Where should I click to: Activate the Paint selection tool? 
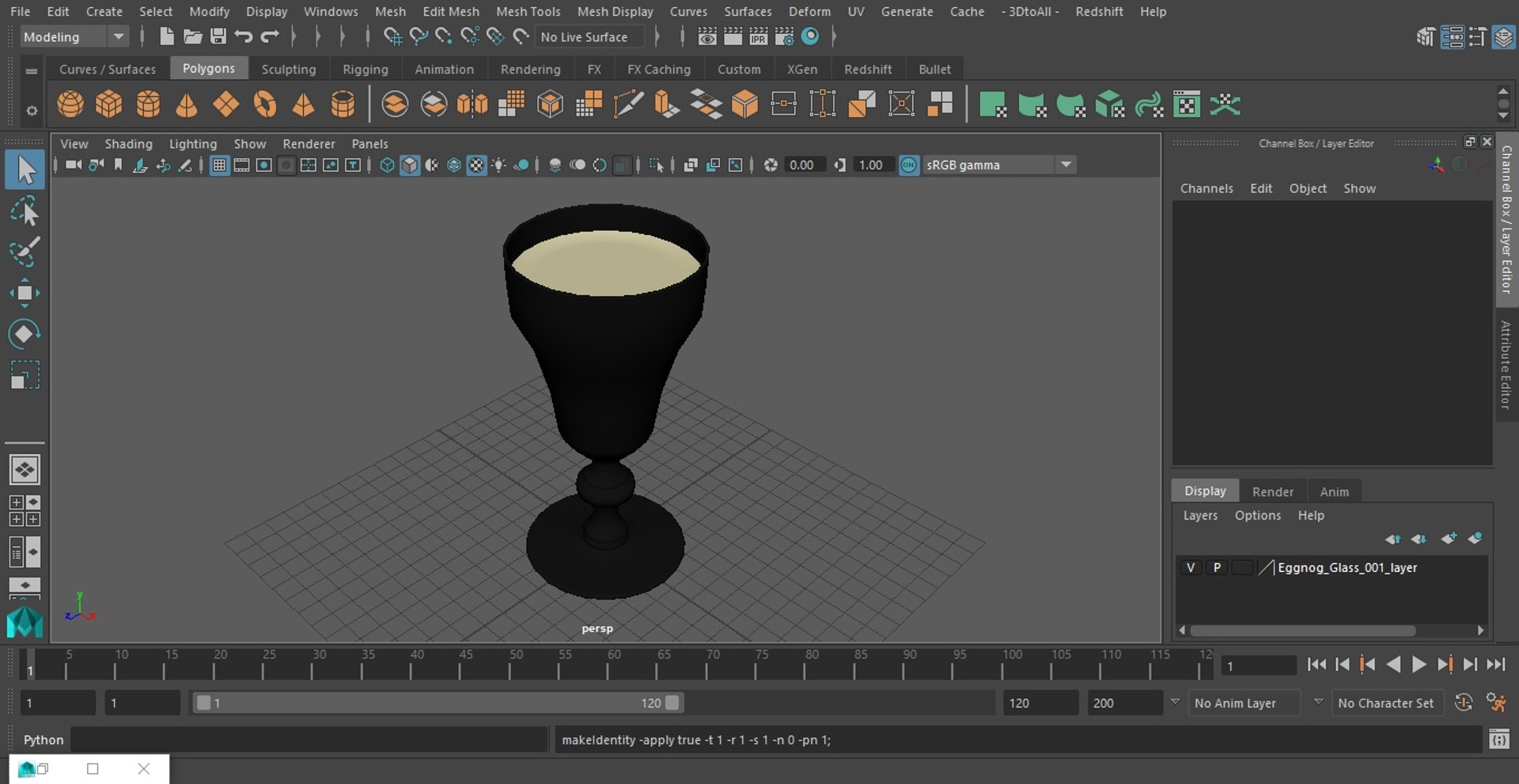click(x=25, y=252)
